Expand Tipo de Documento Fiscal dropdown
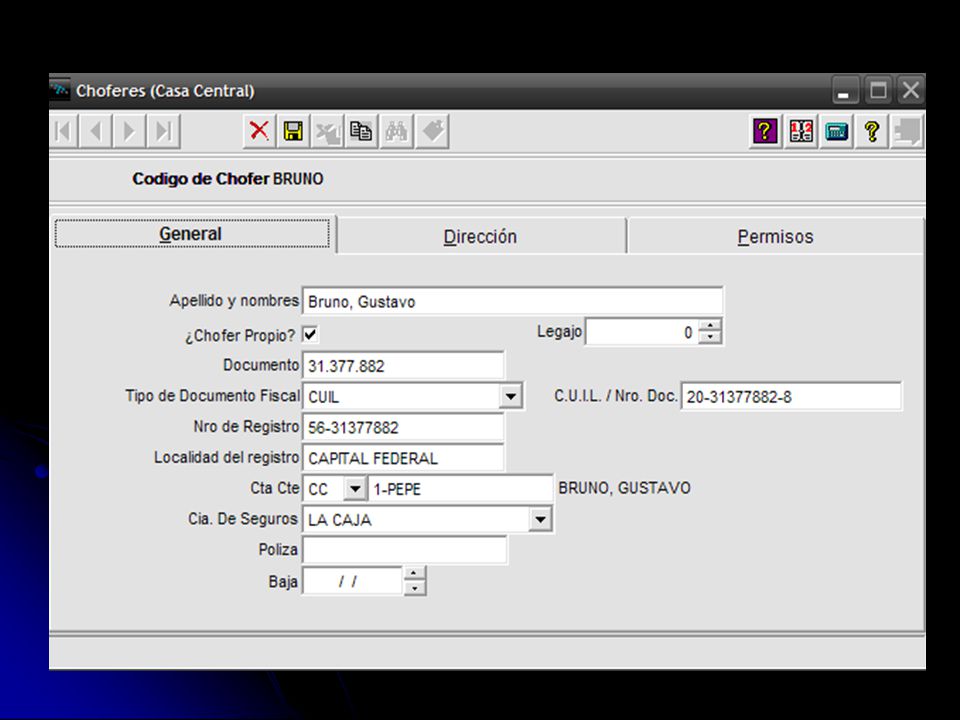960x720 pixels. point(510,396)
